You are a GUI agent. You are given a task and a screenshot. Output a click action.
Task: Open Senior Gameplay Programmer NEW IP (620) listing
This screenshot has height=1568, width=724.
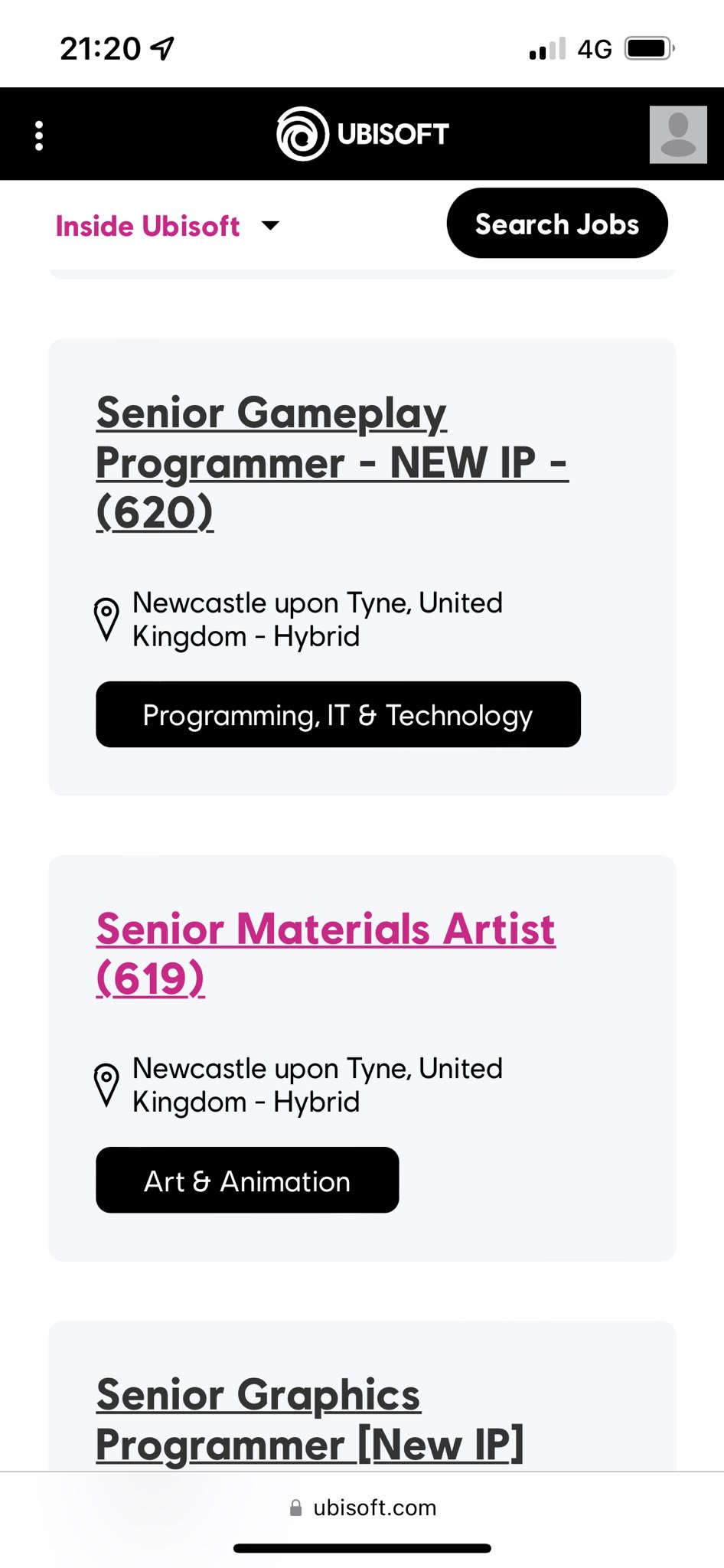pyautogui.click(x=332, y=462)
